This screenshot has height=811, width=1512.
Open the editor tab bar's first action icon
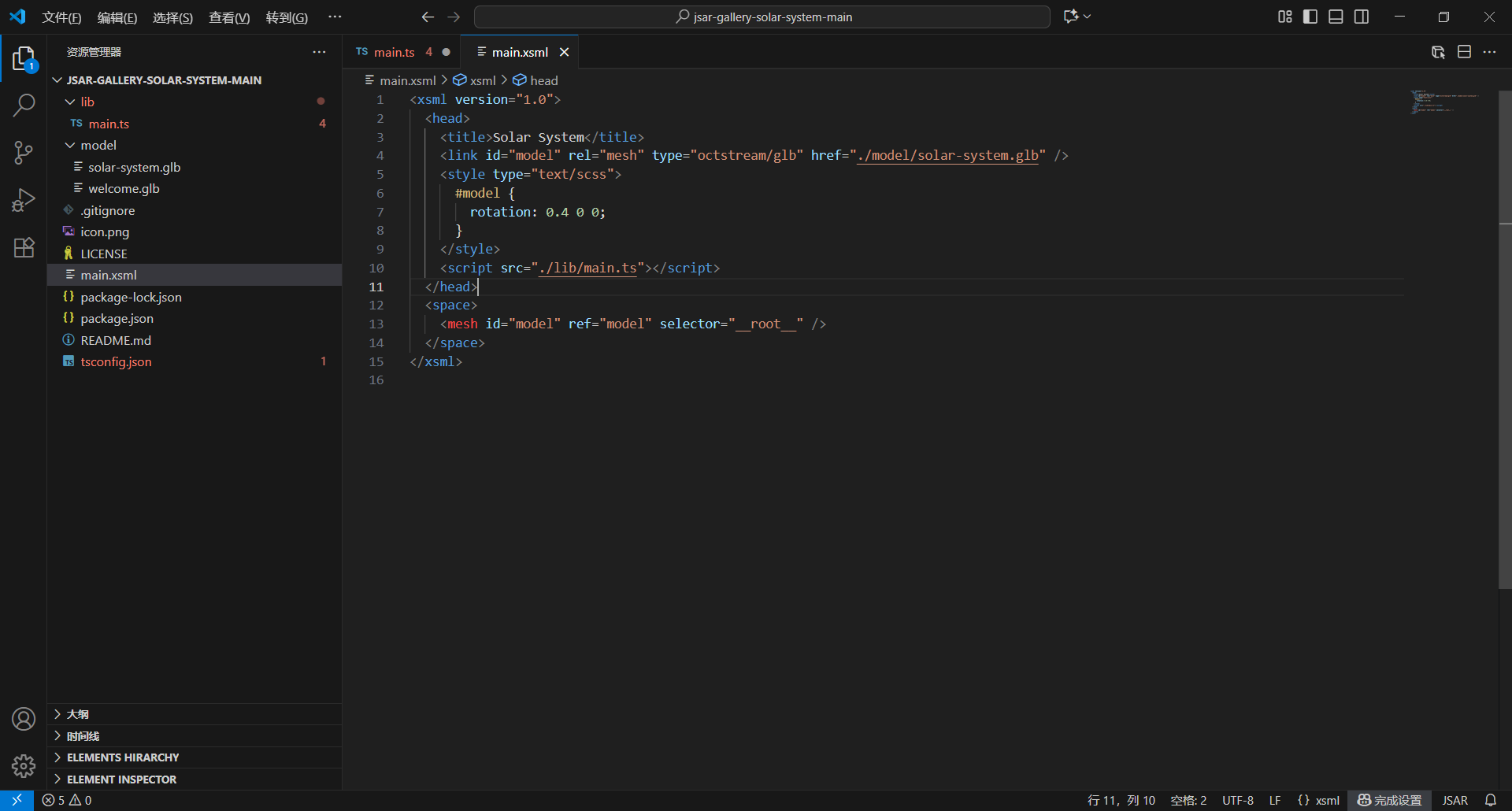pyautogui.click(x=1438, y=52)
